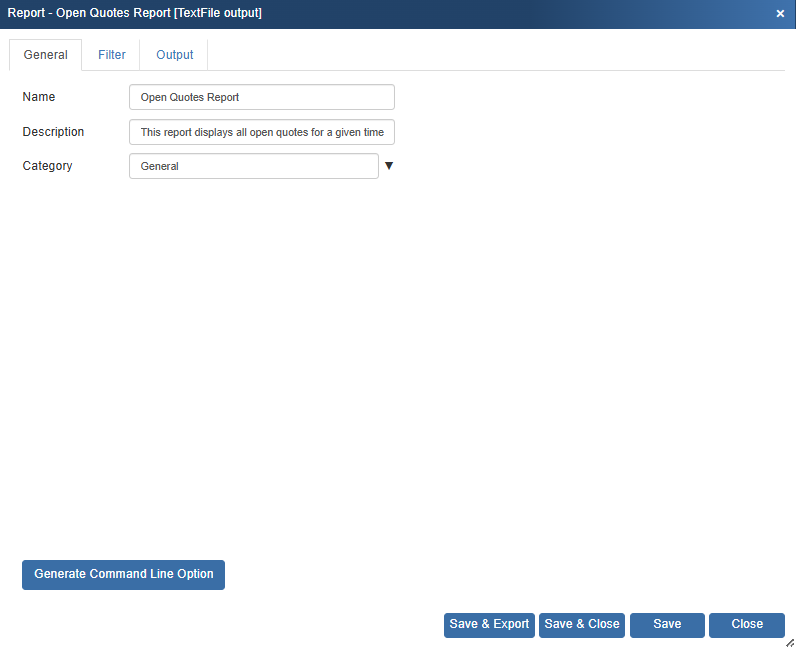The image size is (796, 647).
Task: Focus the Description input box
Action: pyautogui.click(x=262, y=132)
